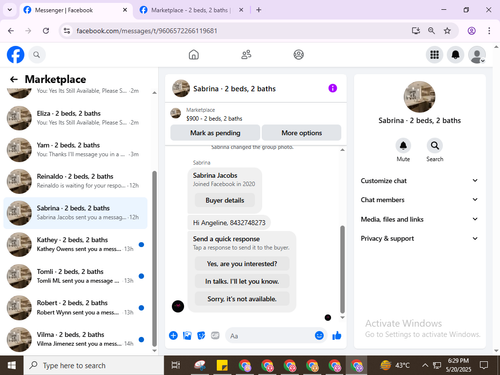Image resolution: width=500 pixels, height=375 pixels.
Task: Click the install app icon in address bar
Action: click(416, 31)
